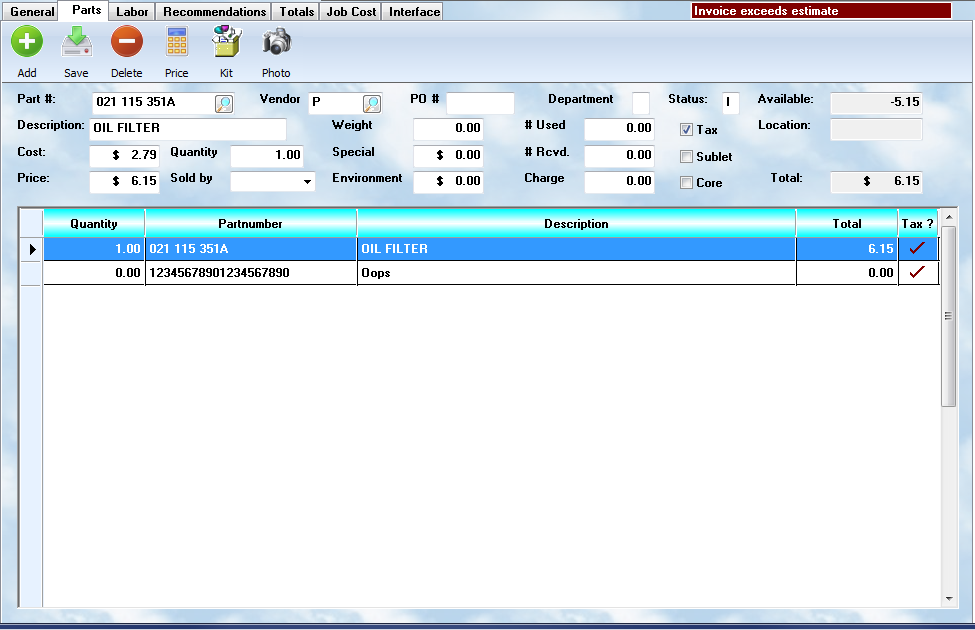Uncheck the Tax checkbox
975x630 pixels.
(686, 130)
